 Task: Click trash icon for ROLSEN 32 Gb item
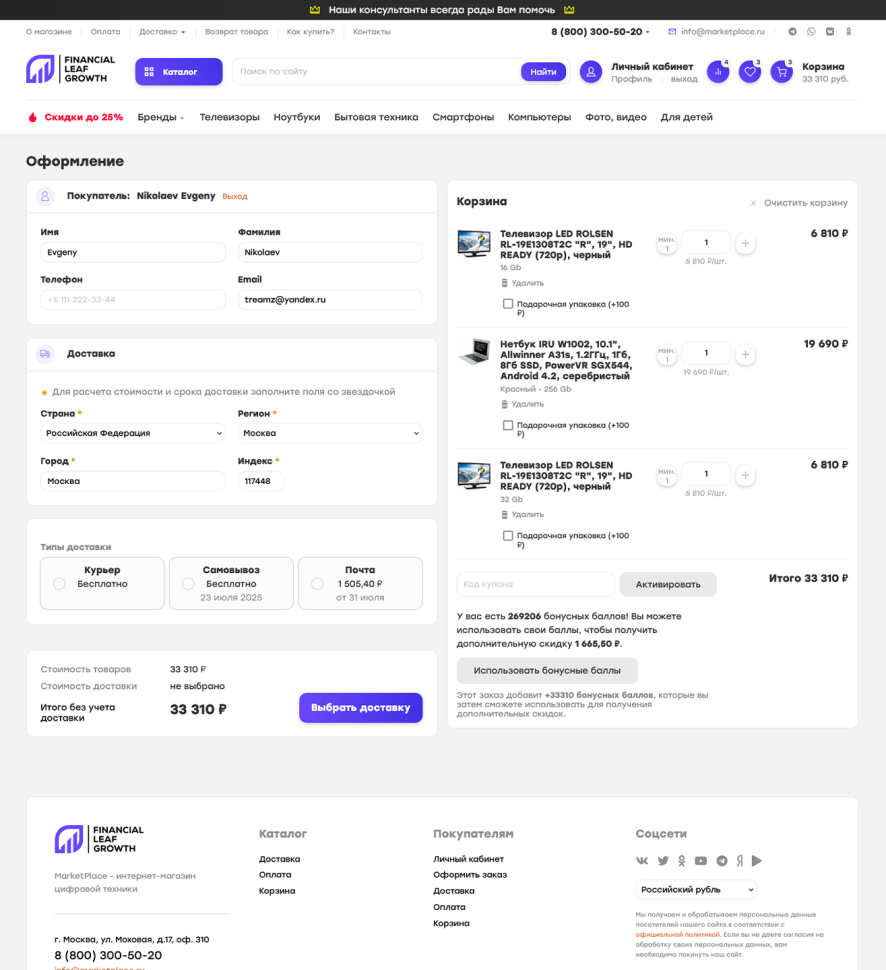point(504,515)
